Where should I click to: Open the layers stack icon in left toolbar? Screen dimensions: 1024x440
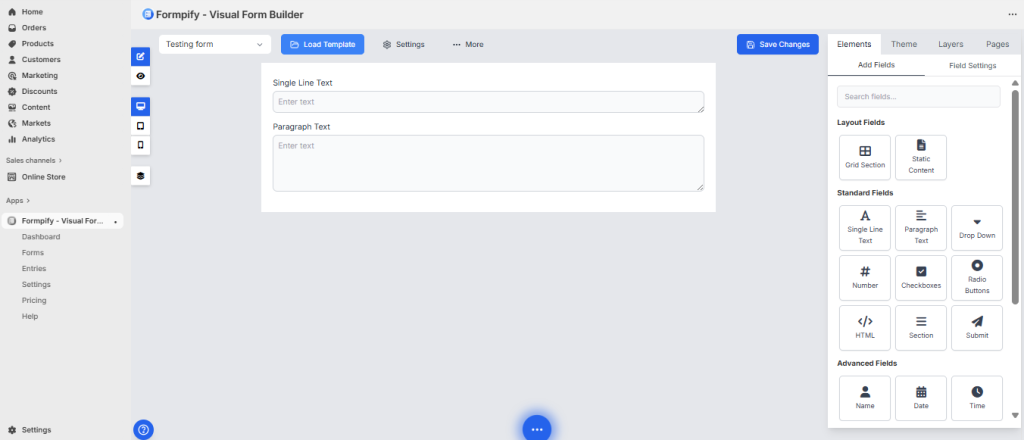pos(141,175)
